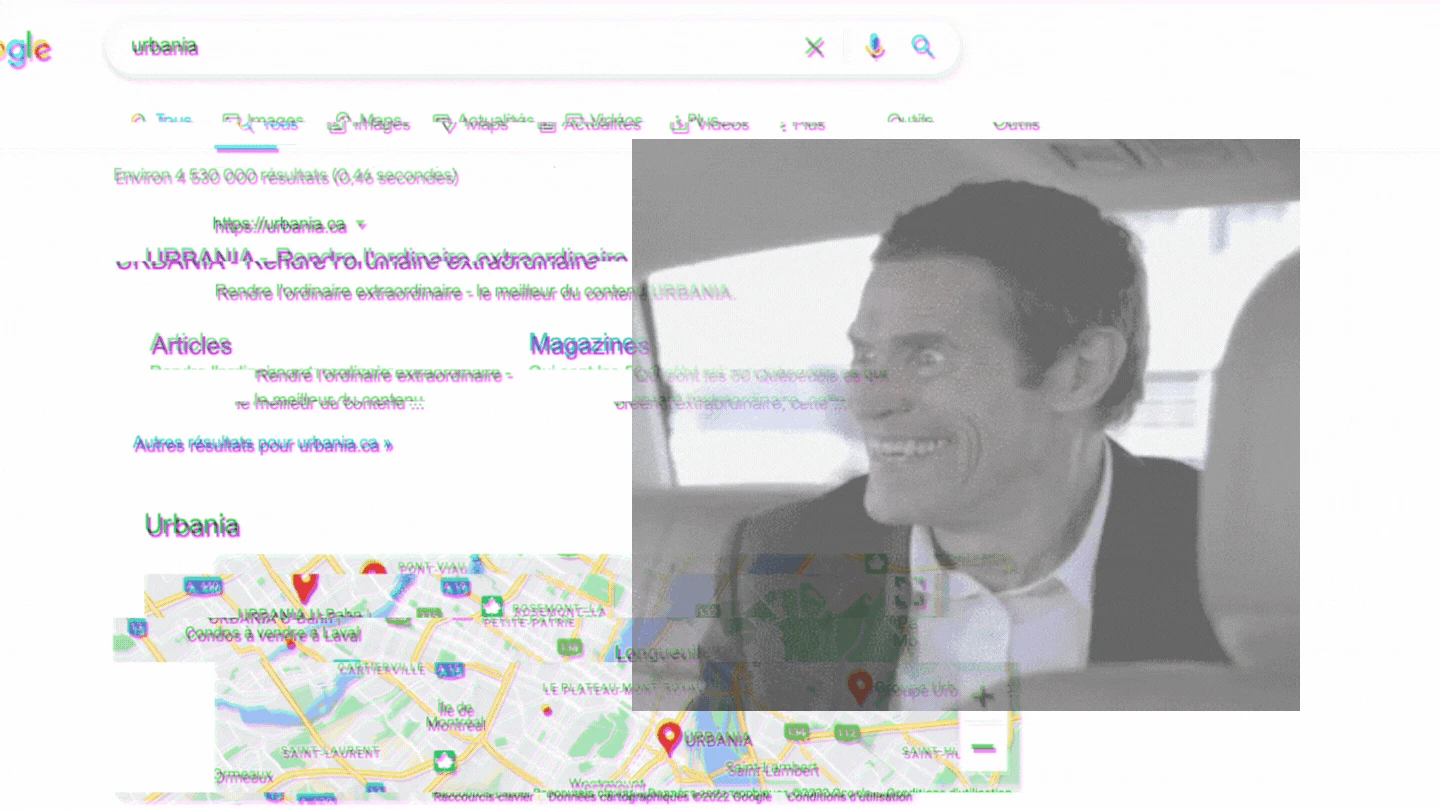Open the Magazines sitelink
This screenshot has width=1440, height=810.
click(589, 345)
